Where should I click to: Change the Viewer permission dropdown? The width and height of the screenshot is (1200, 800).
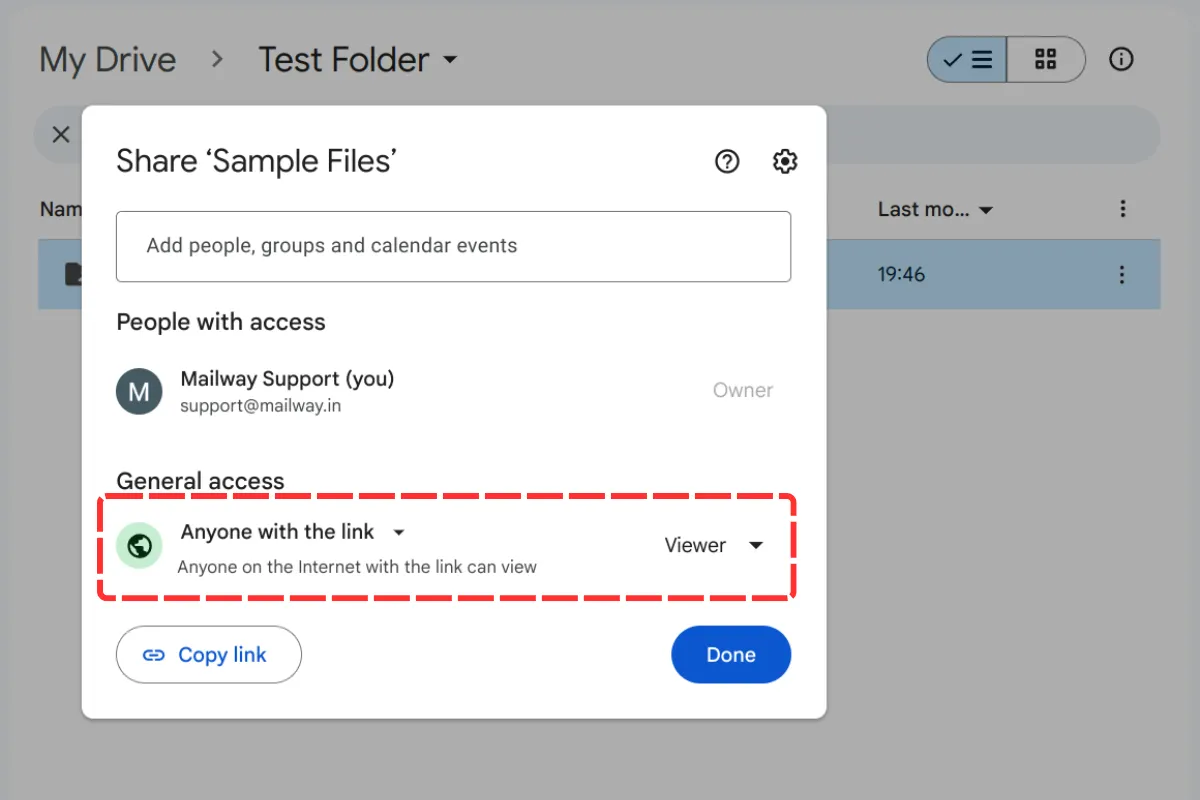[713, 545]
